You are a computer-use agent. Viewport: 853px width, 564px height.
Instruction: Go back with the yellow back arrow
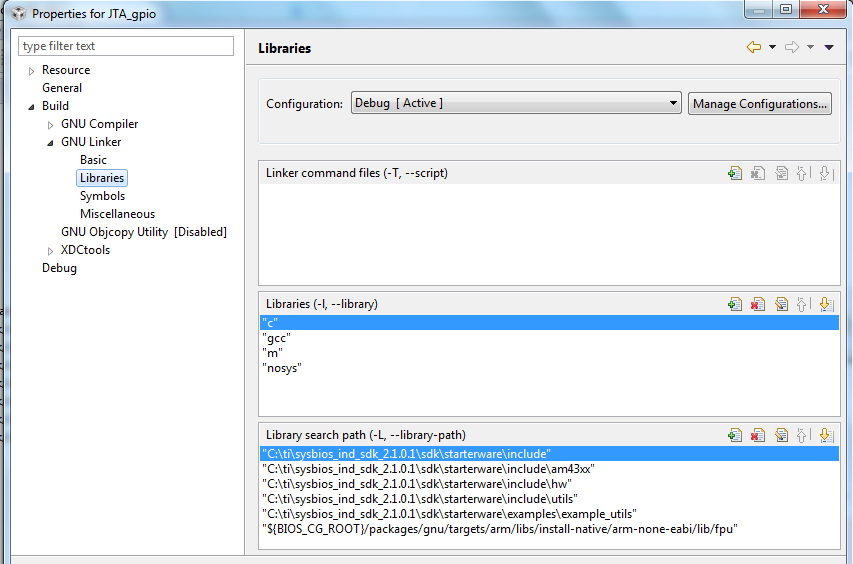point(754,47)
